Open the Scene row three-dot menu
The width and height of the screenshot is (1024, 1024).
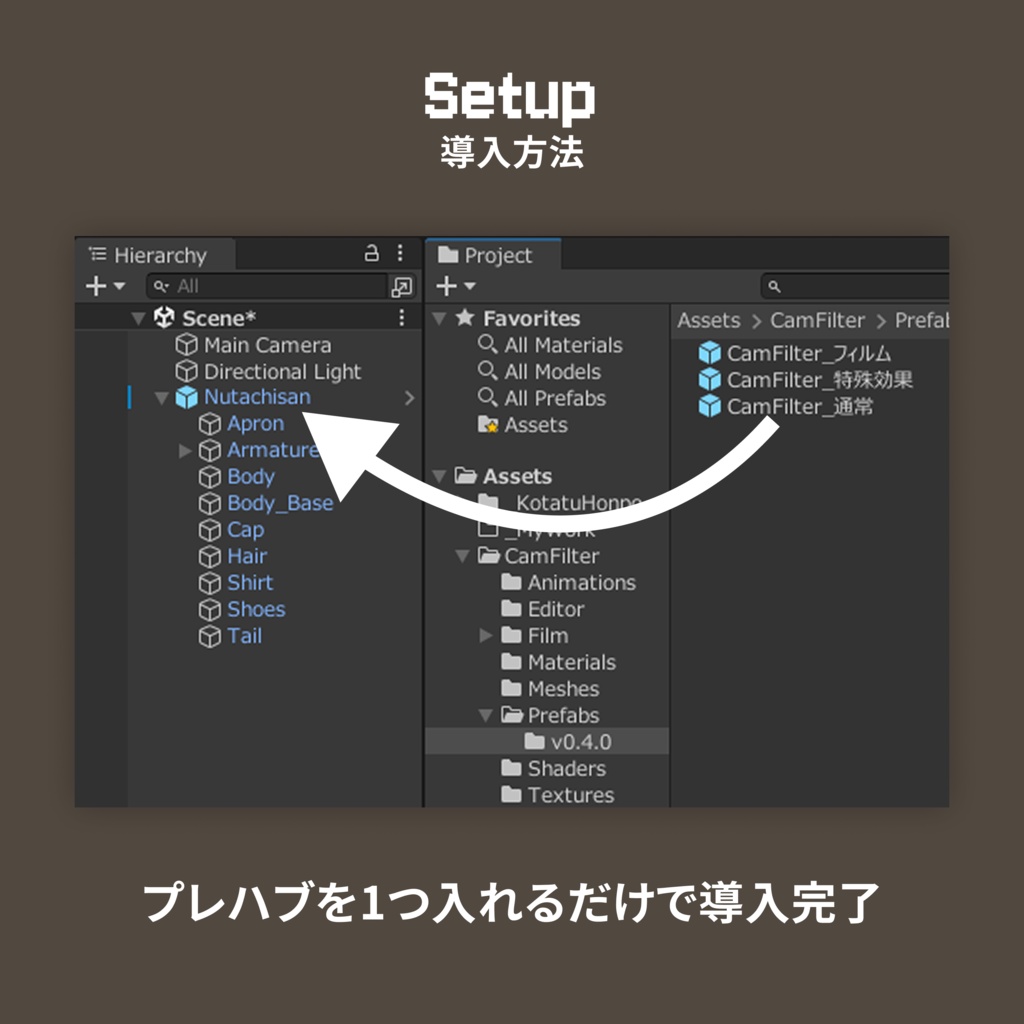tap(401, 318)
